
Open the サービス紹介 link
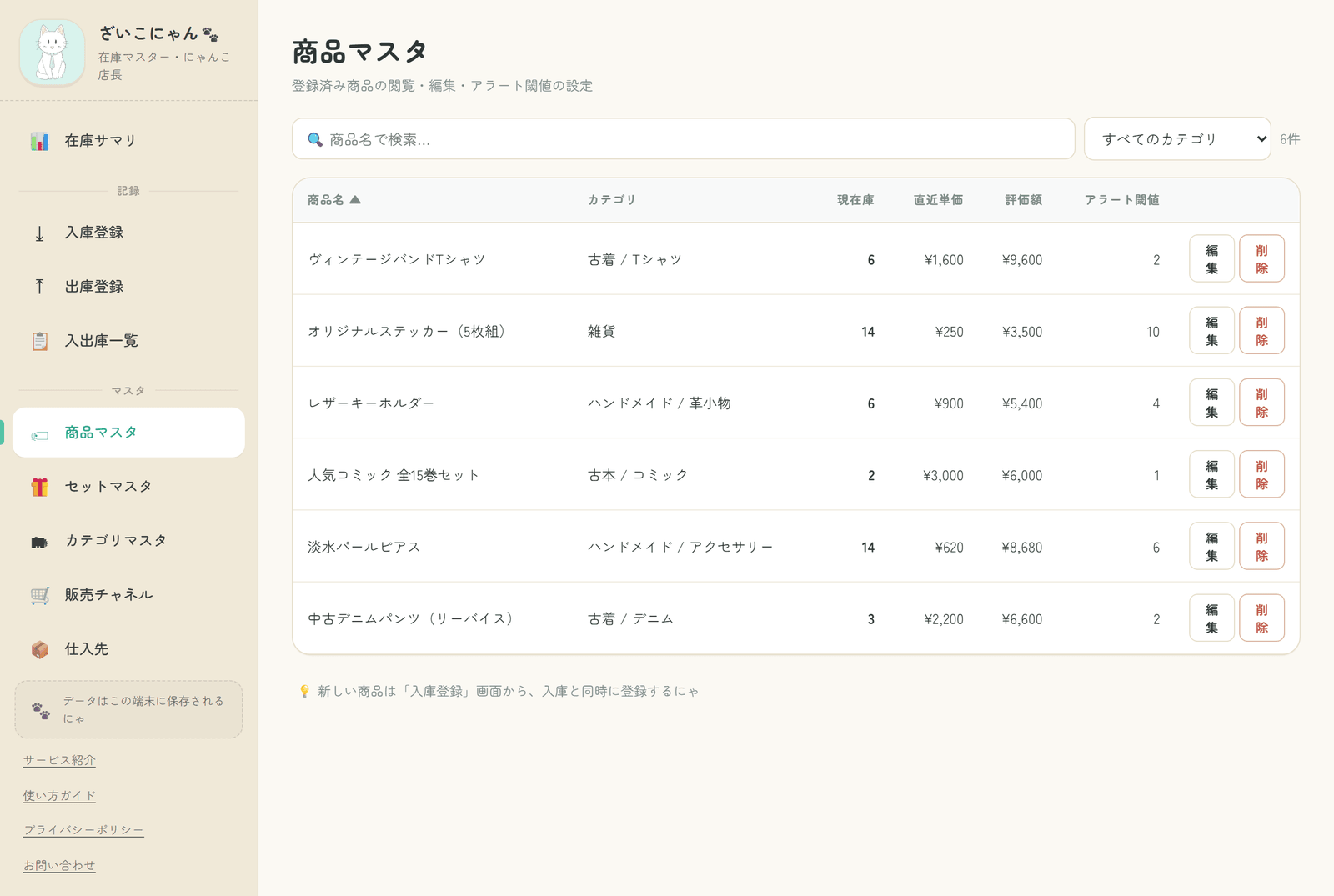(59, 760)
